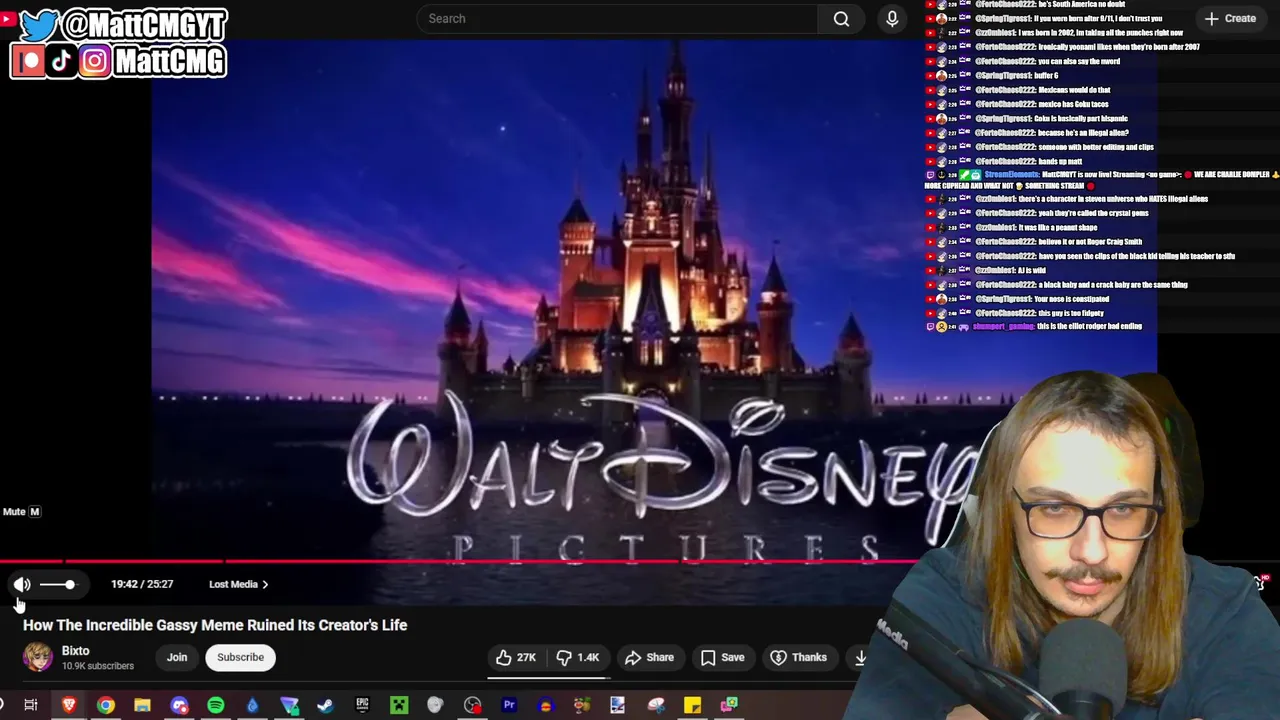Open File Explorer from the taskbar
The image size is (1280, 720).
pyautogui.click(x=142, y=705)
